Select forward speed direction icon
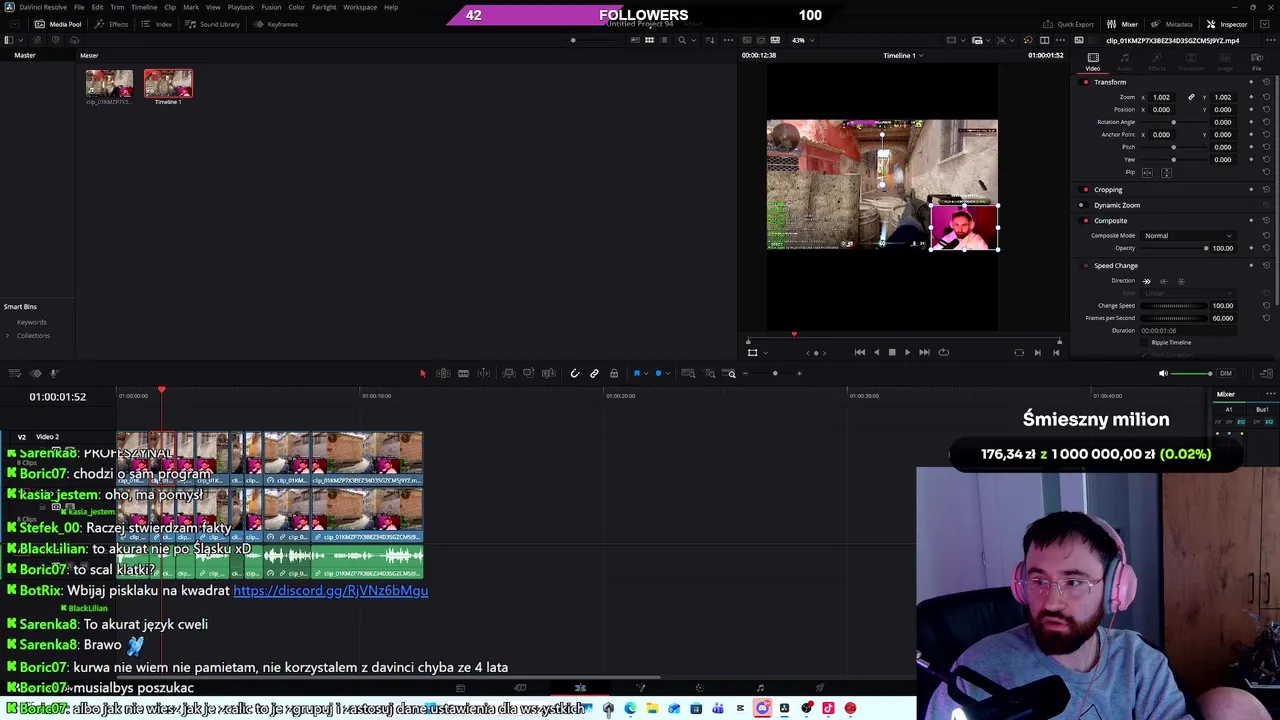This screenshot has width=1280, height=720. coord(1147,281)
